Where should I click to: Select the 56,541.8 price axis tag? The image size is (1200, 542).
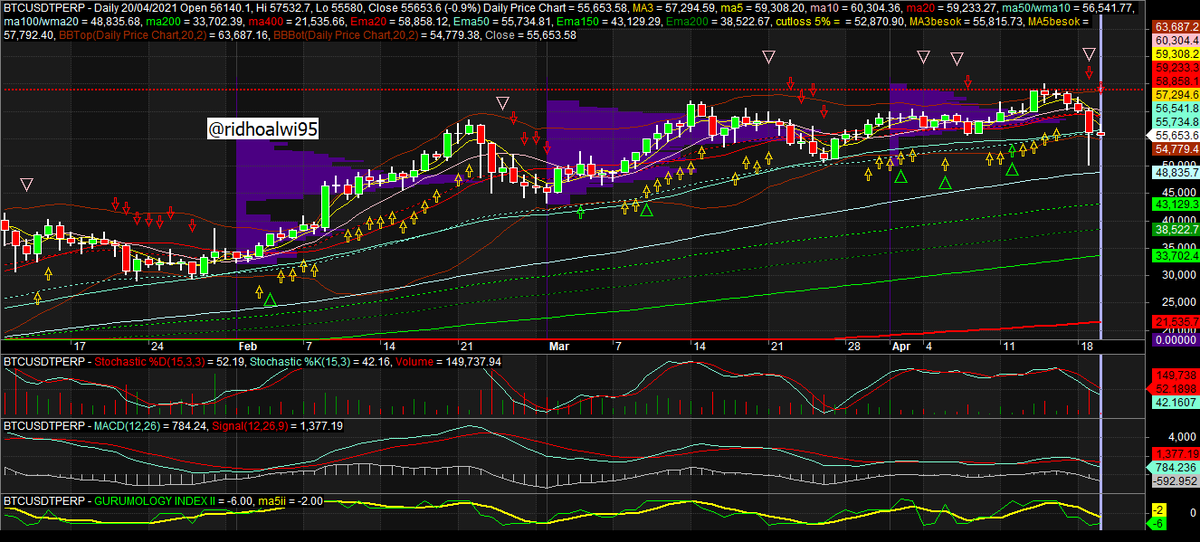click(1176, 107)
